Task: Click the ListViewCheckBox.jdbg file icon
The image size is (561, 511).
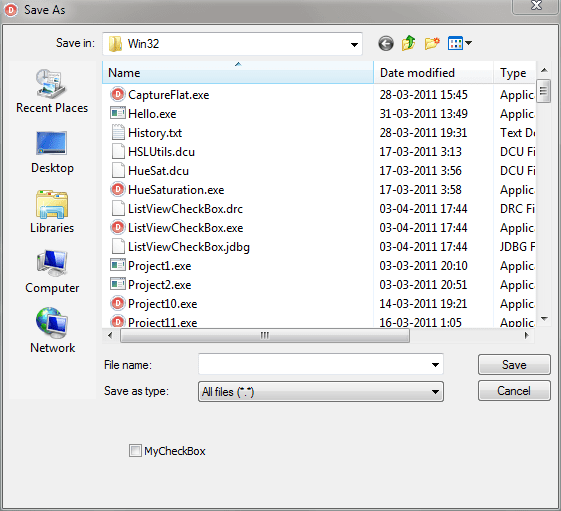Action: [x=118, y=246]
